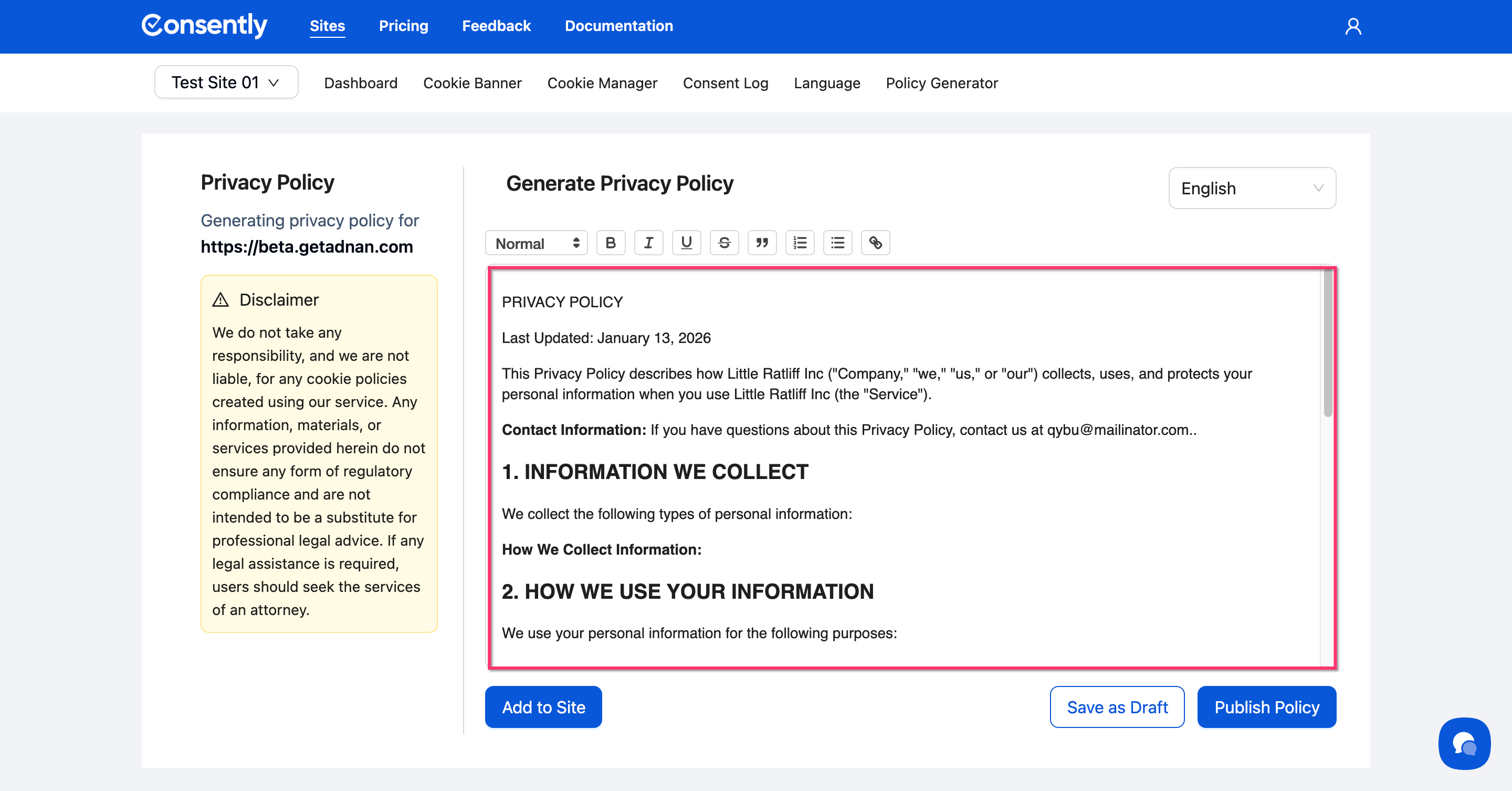Toggle strikethrough text icon
1512x791 pixels.
pyautogui.click(x=724, y=243)
